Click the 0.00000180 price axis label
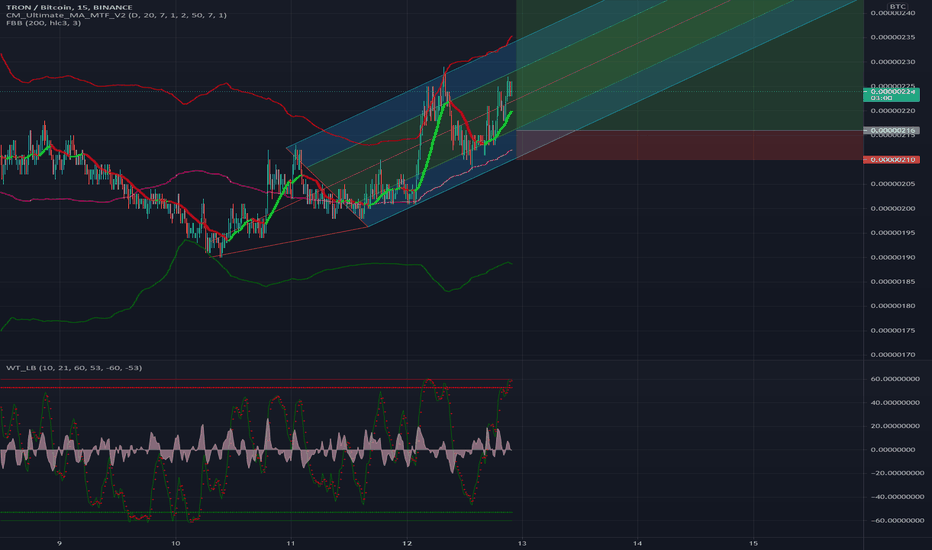 (x=893, y=306)
